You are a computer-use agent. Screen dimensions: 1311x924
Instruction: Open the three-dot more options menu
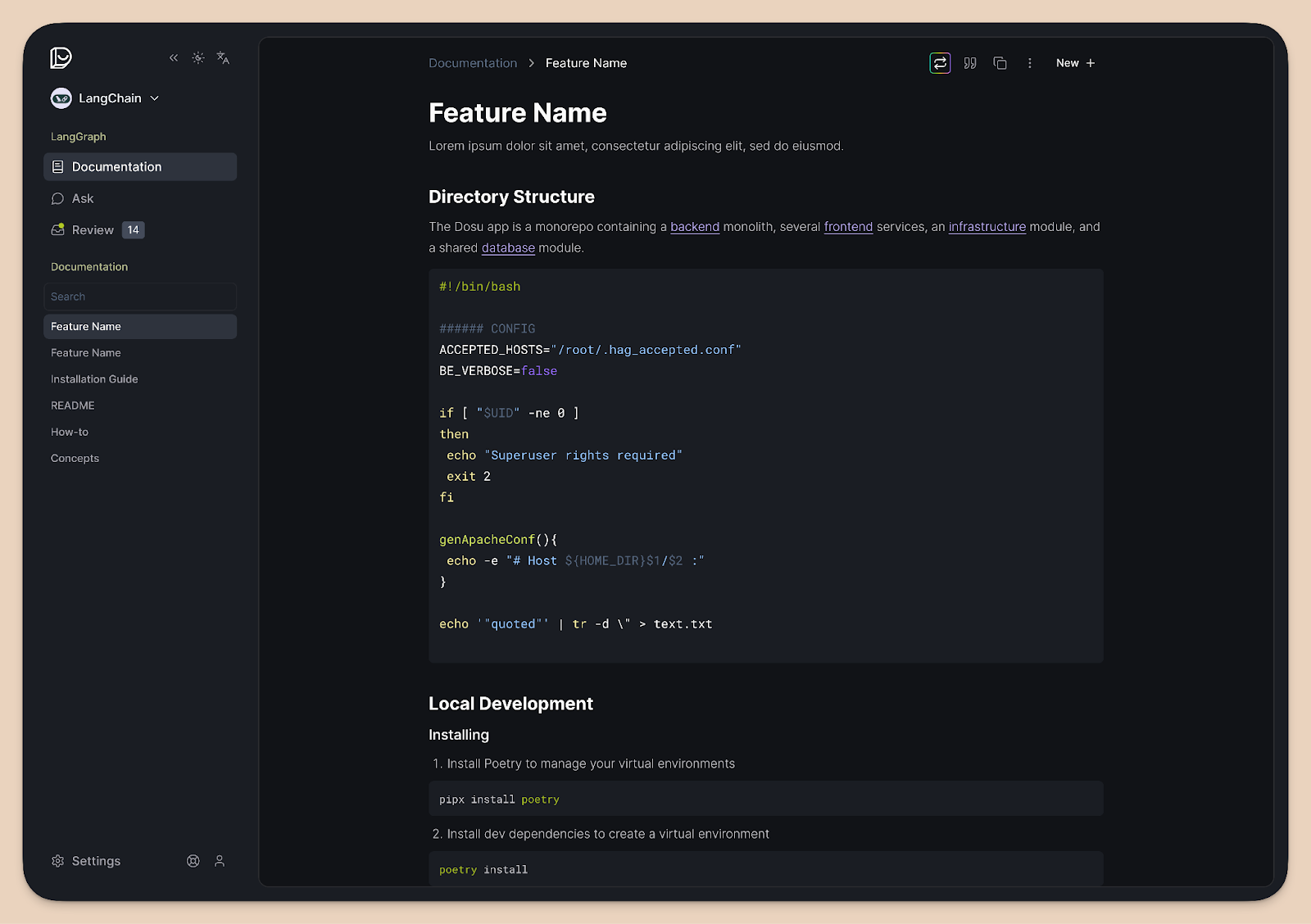1030,63
